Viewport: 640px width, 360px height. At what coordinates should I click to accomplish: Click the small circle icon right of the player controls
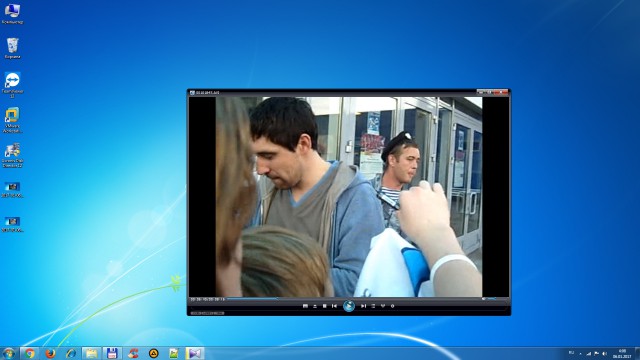point(393,306)
